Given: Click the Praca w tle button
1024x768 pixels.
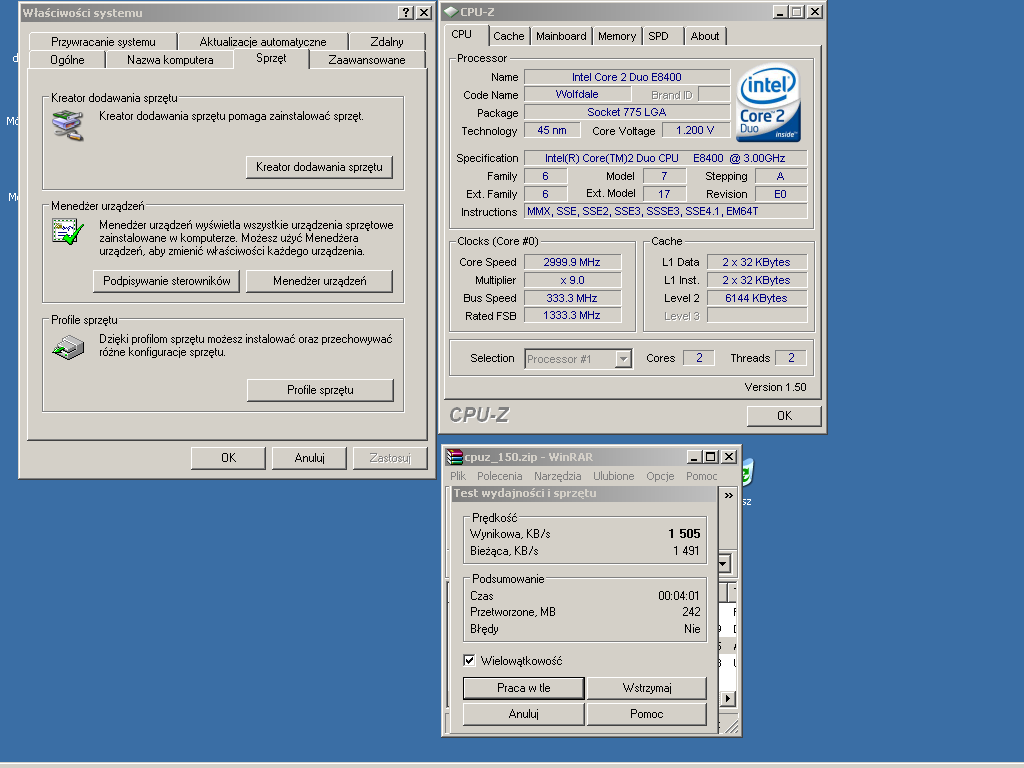Looking at the screenshot, I should point(524,688).
